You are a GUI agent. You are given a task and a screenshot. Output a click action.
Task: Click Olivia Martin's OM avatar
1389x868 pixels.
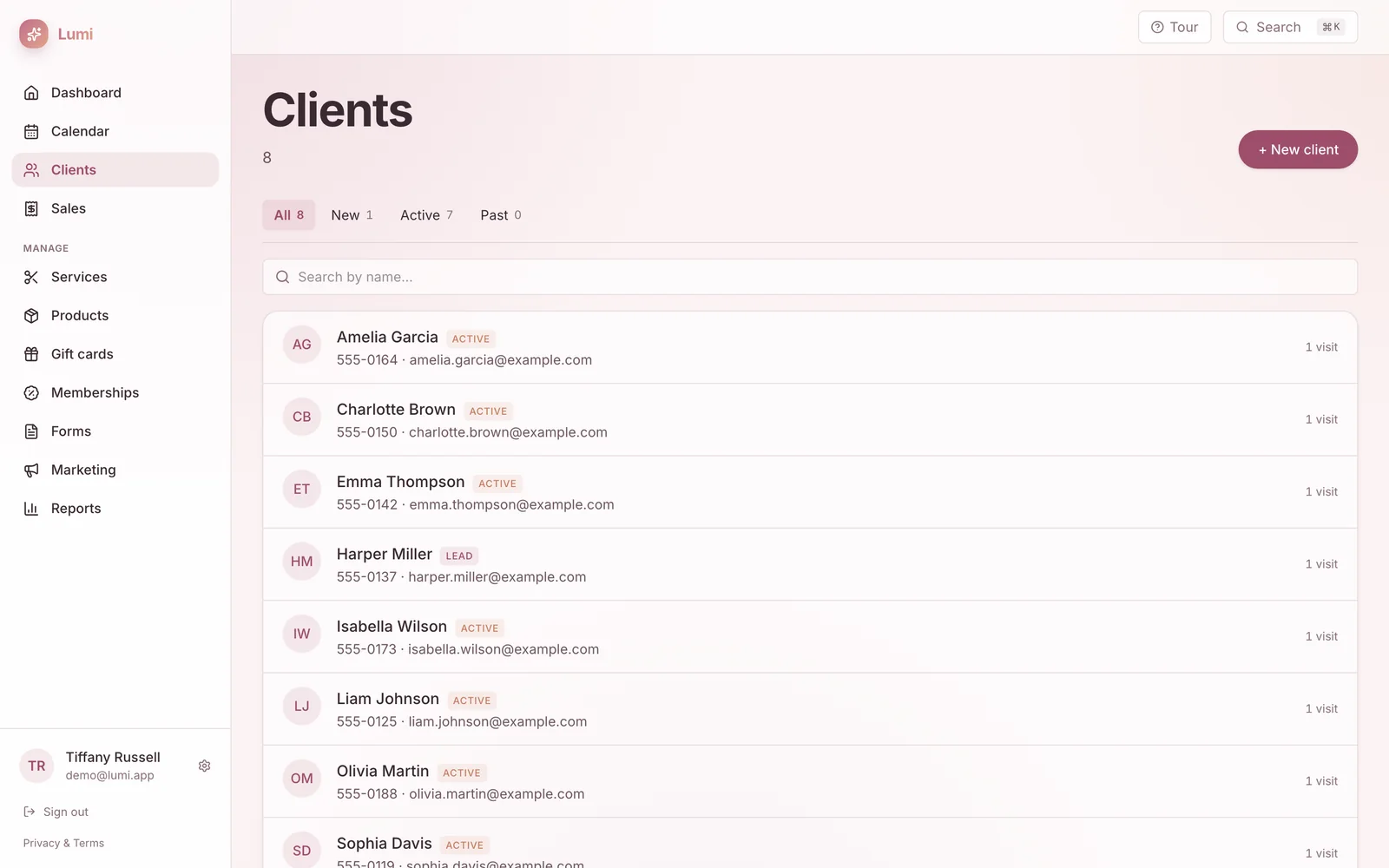tap(301, 779)
